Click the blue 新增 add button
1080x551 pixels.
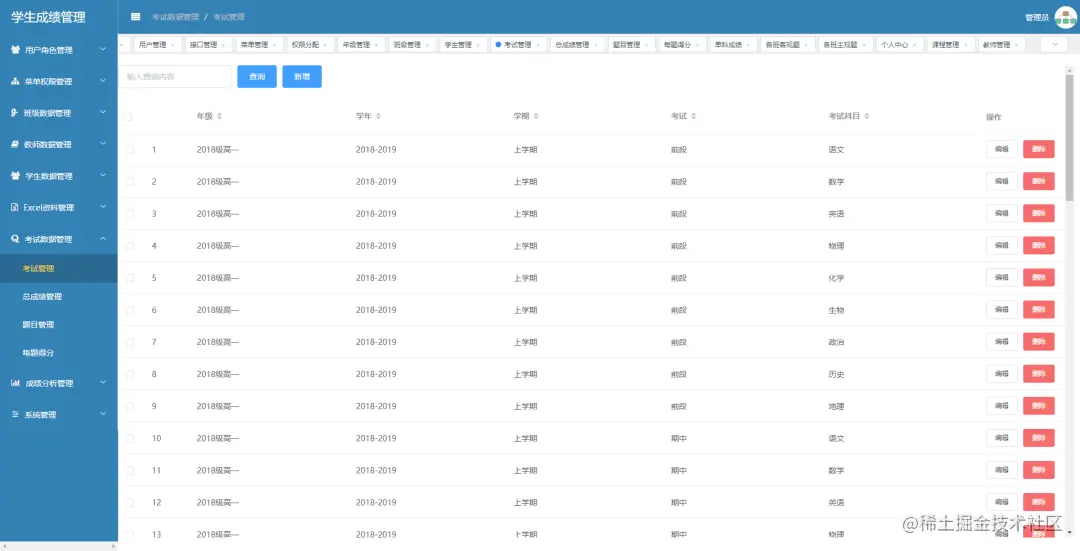tap(302, 76)
